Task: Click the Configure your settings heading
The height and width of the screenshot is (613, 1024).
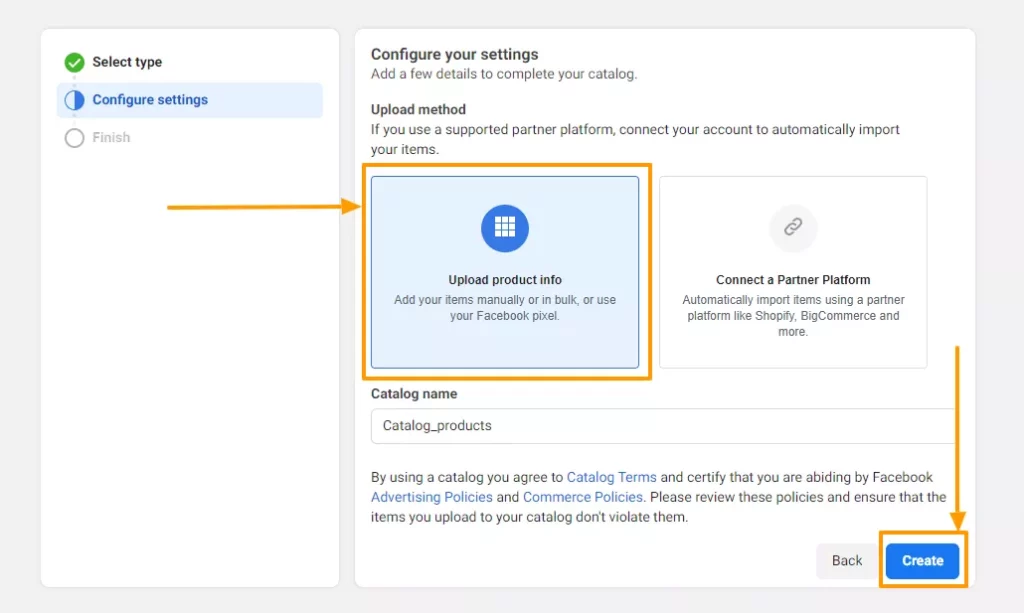Action: (455, 54)
